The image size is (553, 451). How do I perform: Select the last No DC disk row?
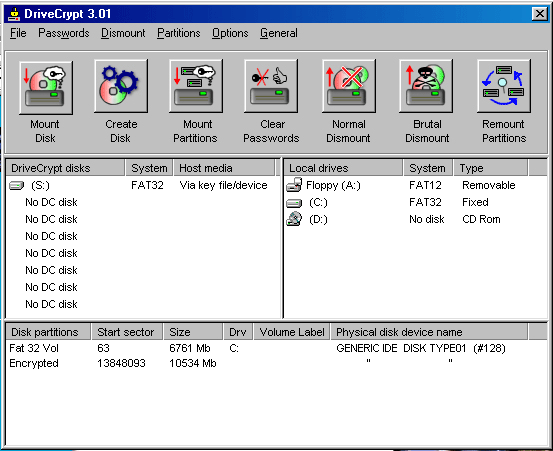[x=51, y=304]
